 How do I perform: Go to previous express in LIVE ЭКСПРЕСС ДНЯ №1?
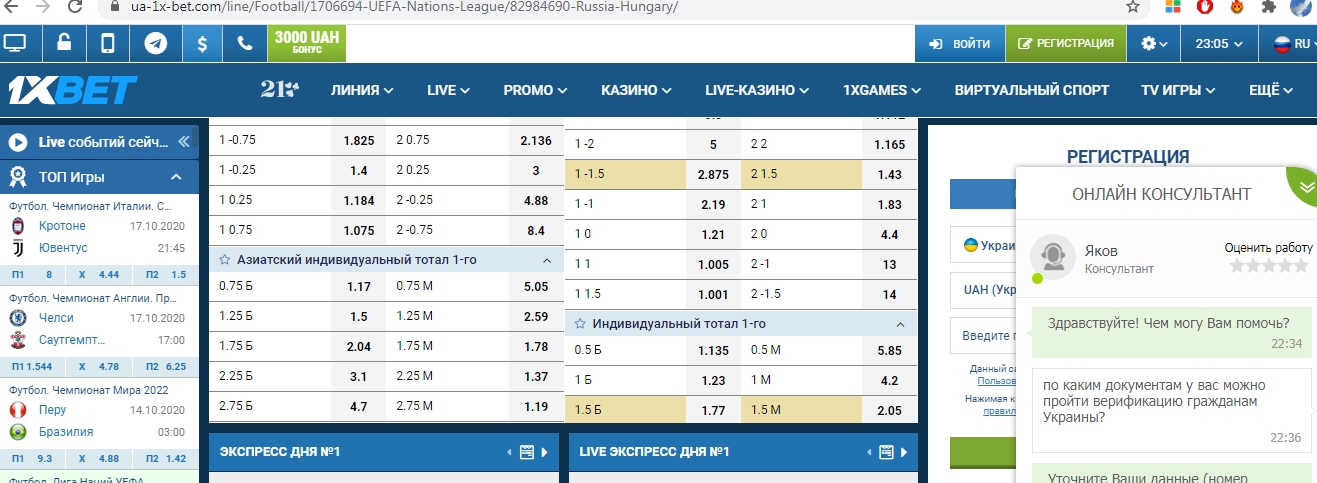click(x=871, y=452)
